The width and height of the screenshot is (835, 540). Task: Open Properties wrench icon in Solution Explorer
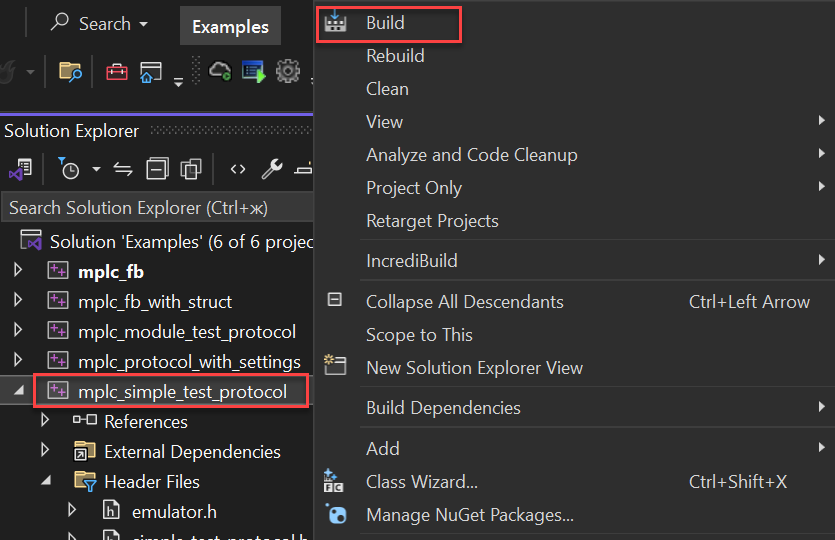tap(271, 169)
